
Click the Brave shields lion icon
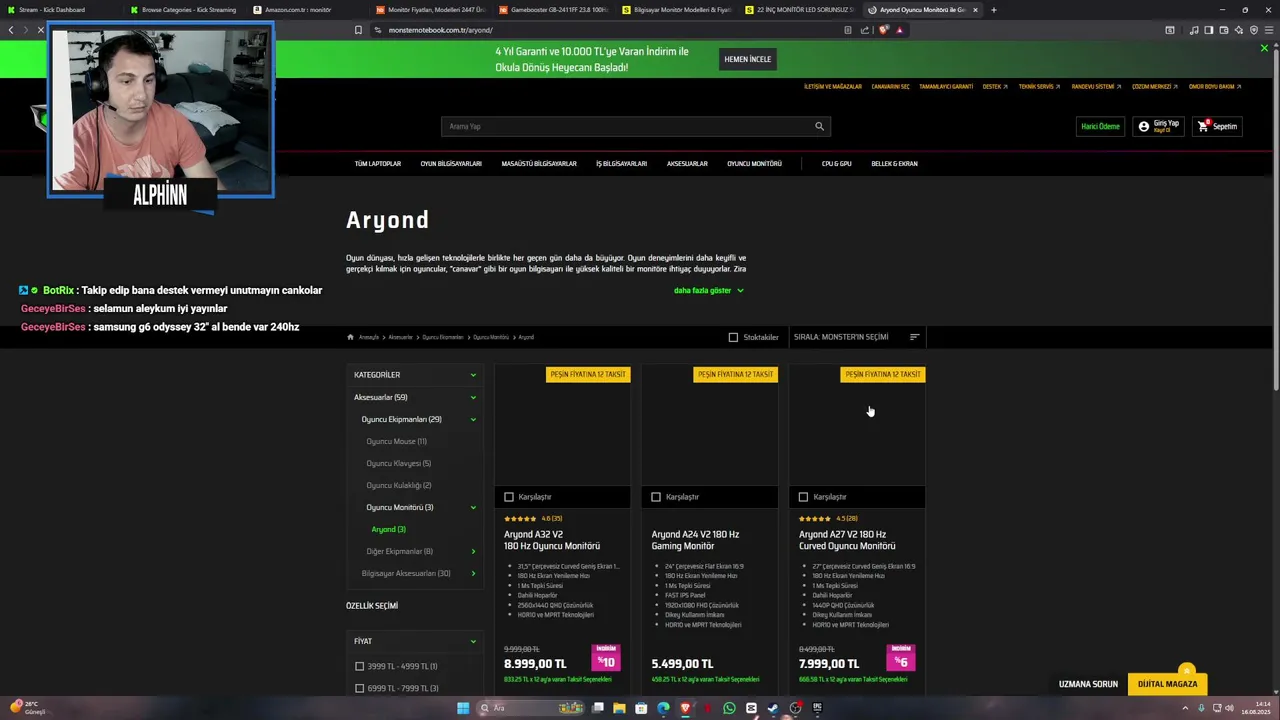[883, 30]
